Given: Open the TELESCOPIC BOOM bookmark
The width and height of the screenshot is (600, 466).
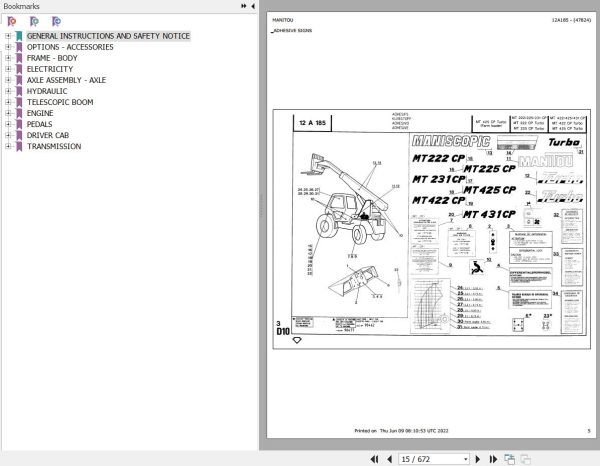Looking at the screenshot, I should (60, 102).
